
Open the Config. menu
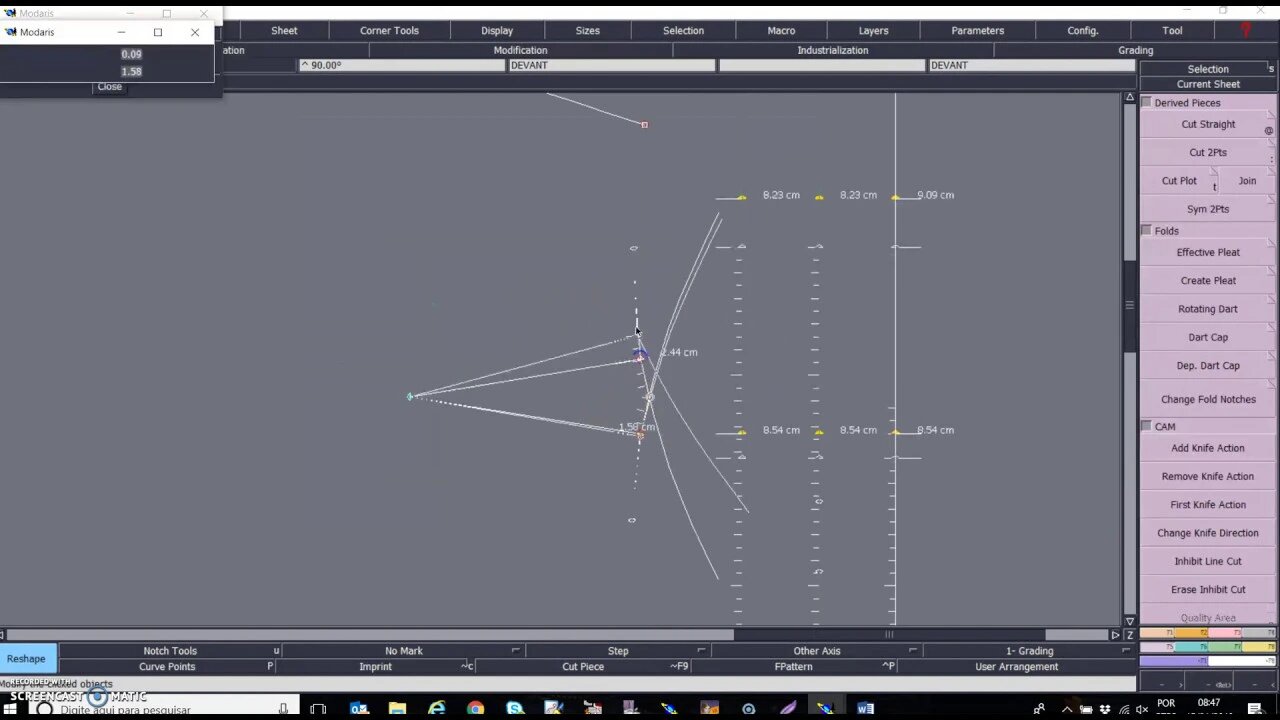(x=1083, y=30)
